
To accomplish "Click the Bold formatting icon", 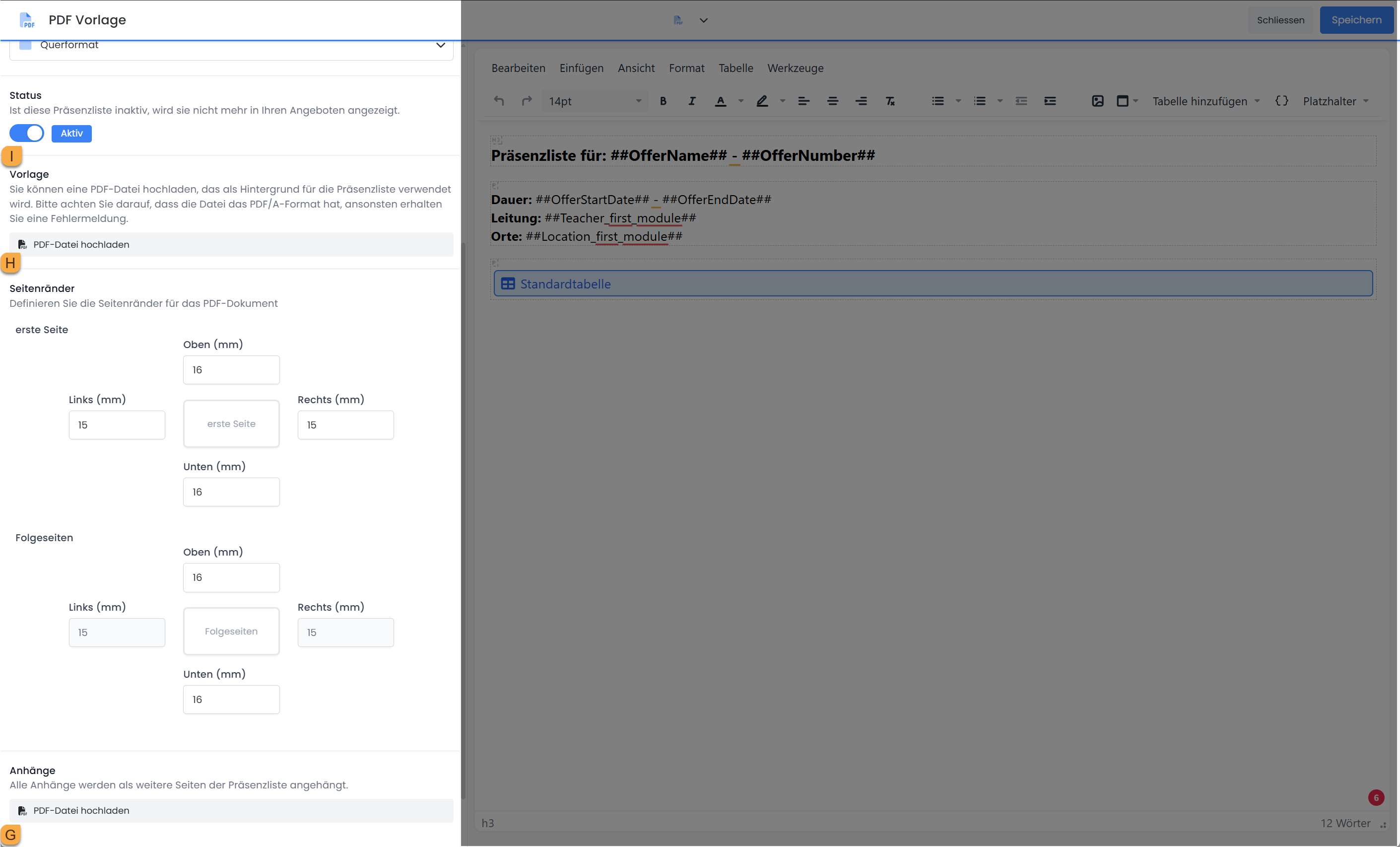I will (x=663, y=101).
